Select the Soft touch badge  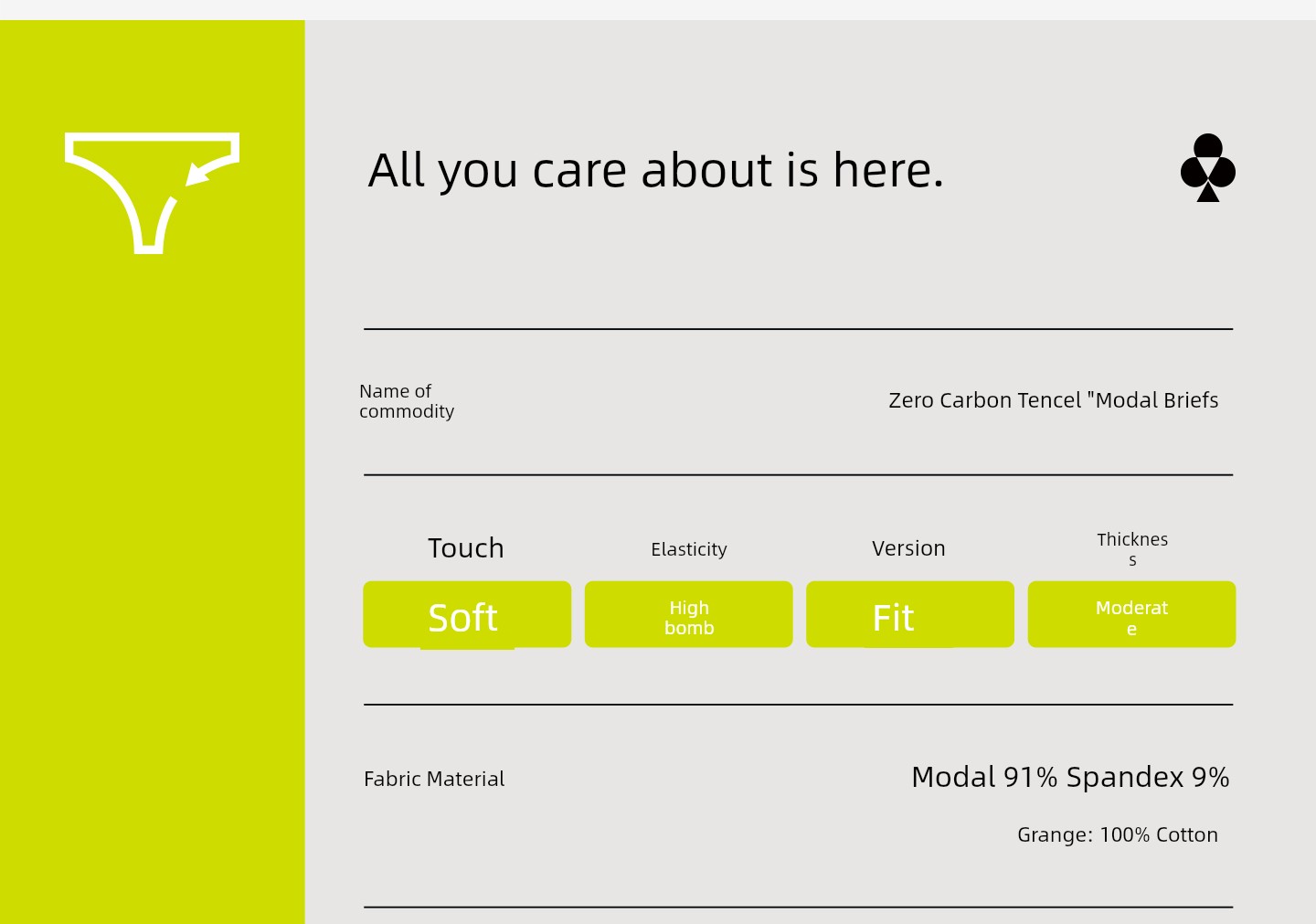tap(466, 615)
